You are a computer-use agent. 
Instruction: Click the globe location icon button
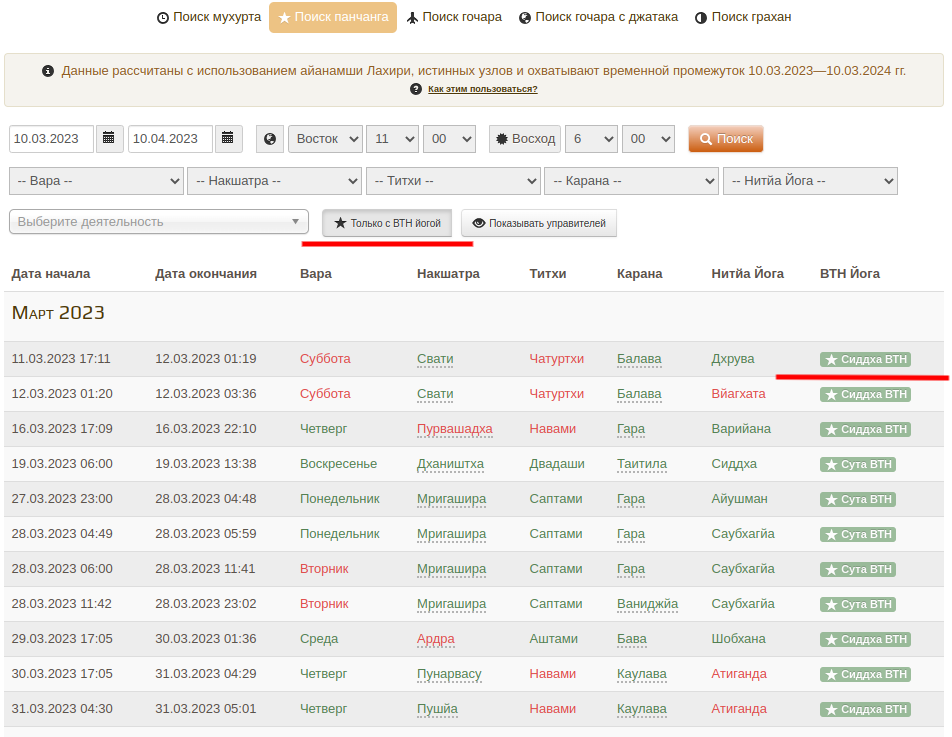point(270,138)
